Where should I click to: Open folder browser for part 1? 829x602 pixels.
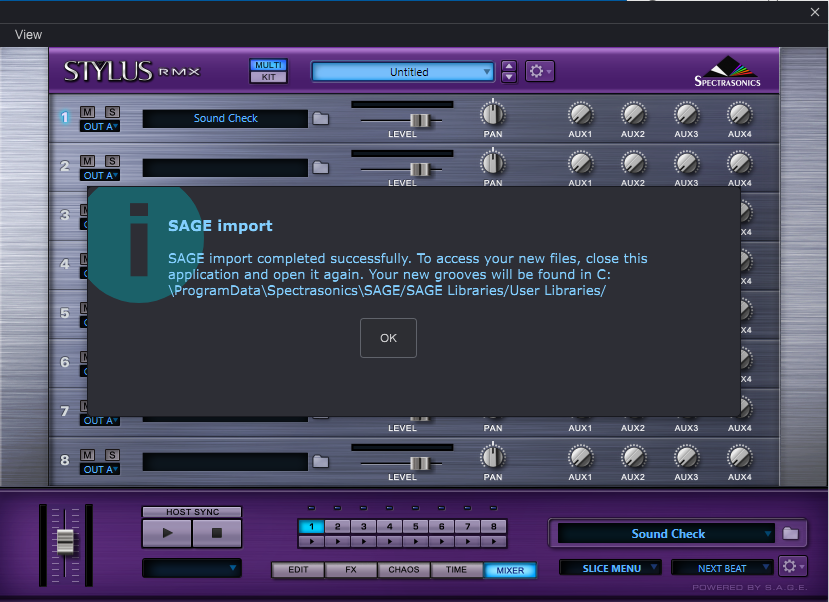point(320,118)
